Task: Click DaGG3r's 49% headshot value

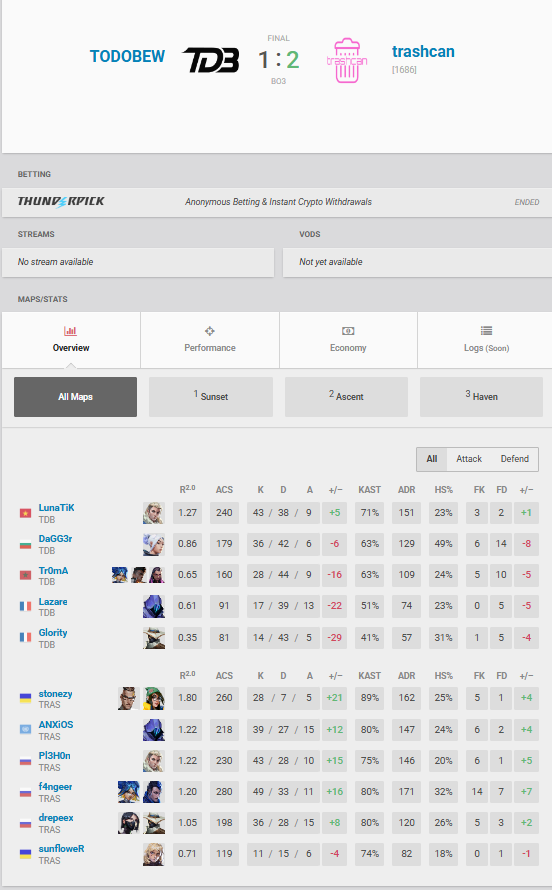Action: [443, 544]
